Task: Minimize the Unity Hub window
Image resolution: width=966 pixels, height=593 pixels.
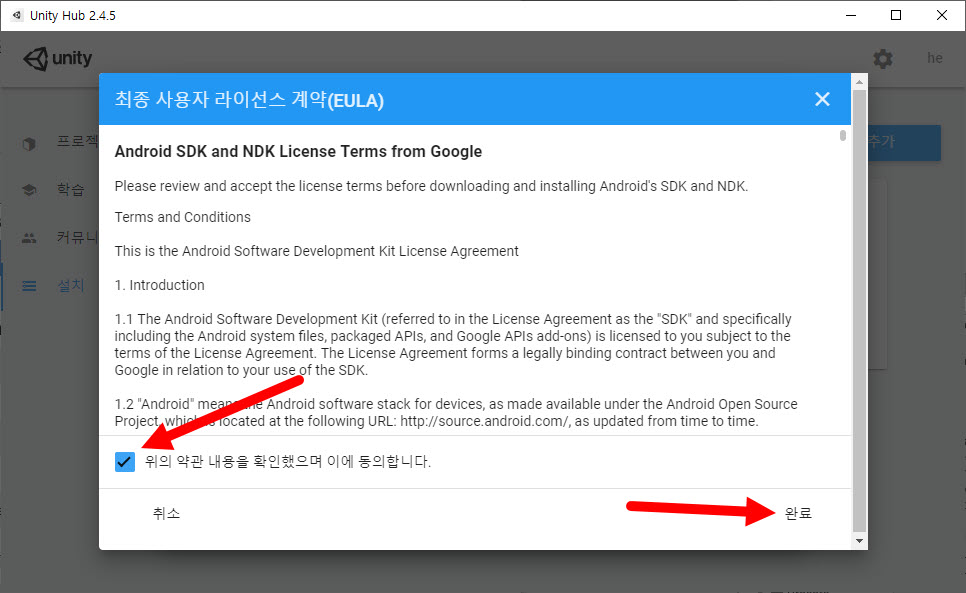Action: 851,15
